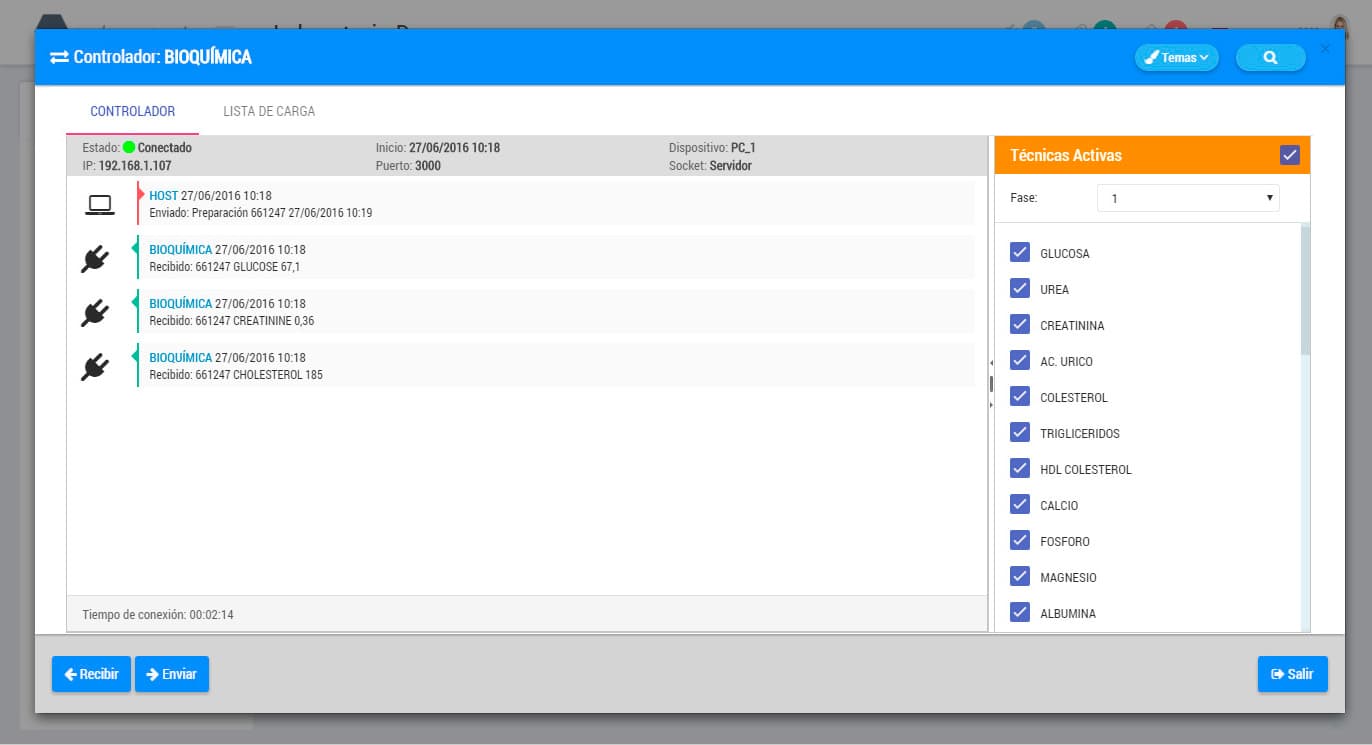The image size is (1372, 745).
Task: Click the panel splitter collapse arrows
Action: 990,384
